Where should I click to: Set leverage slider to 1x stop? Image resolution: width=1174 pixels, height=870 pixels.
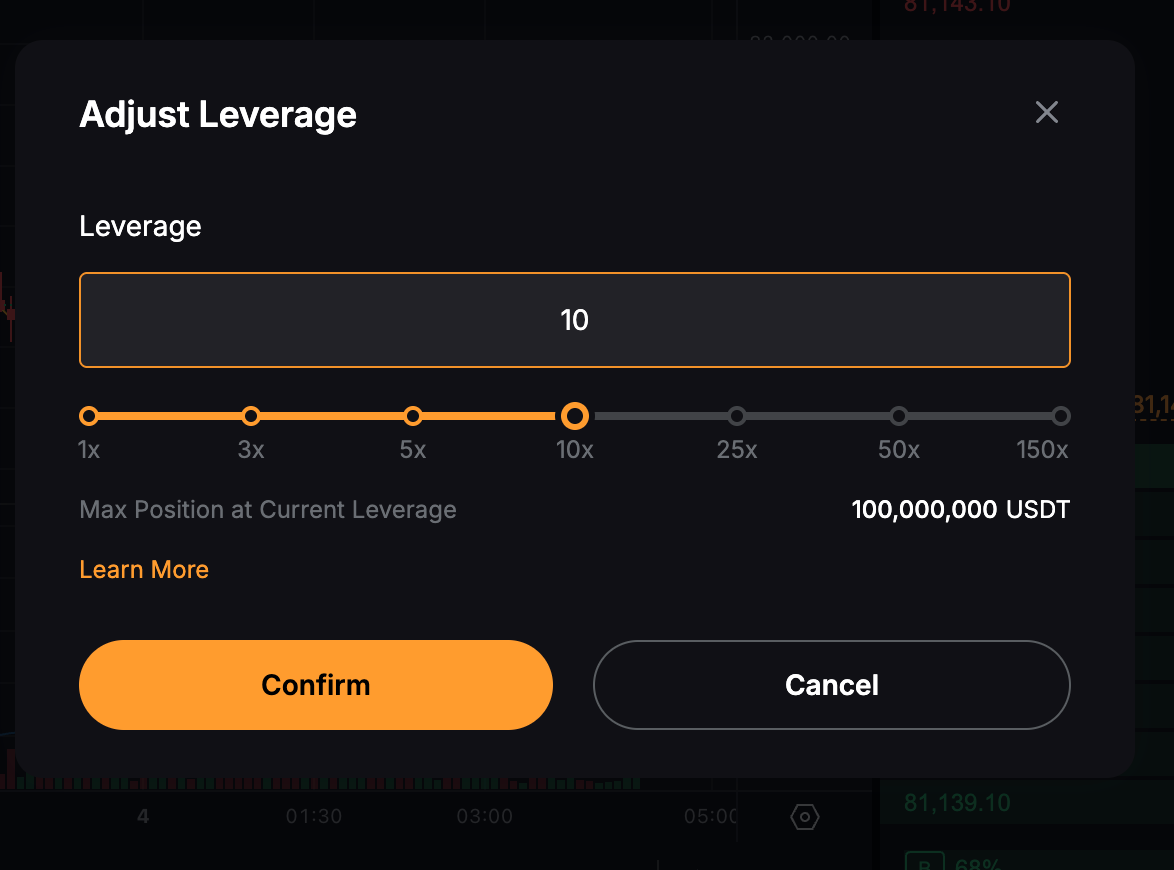pos(89,416)
